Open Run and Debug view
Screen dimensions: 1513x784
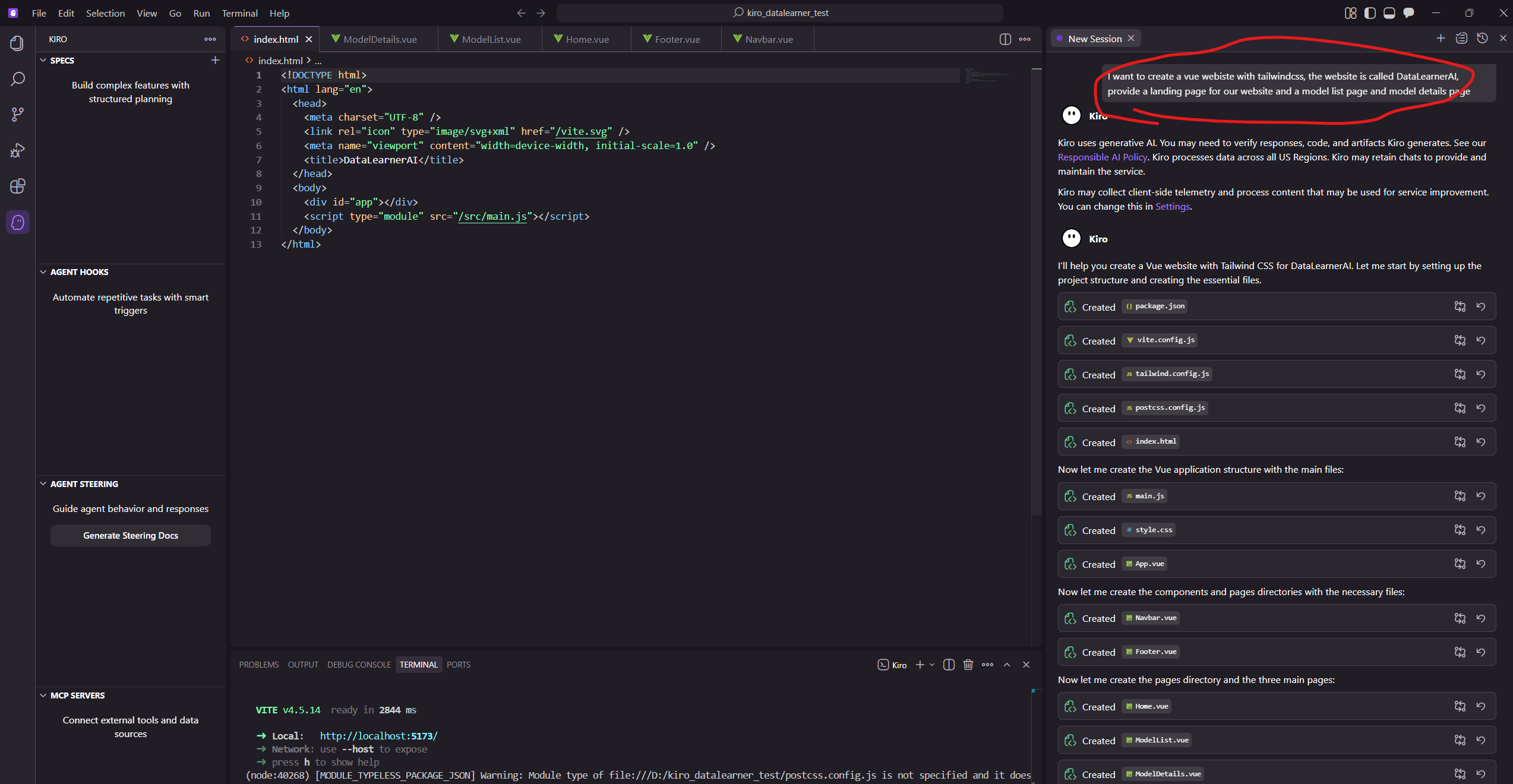(17, 150)
